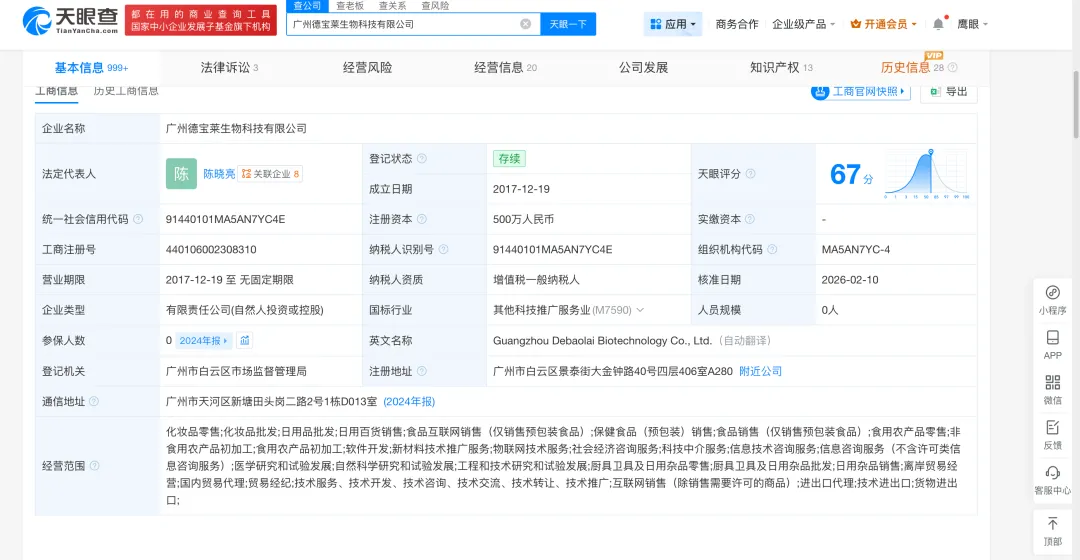Clear the search box text
This screenshot has width=1080, height=560.
coord(525,24)
